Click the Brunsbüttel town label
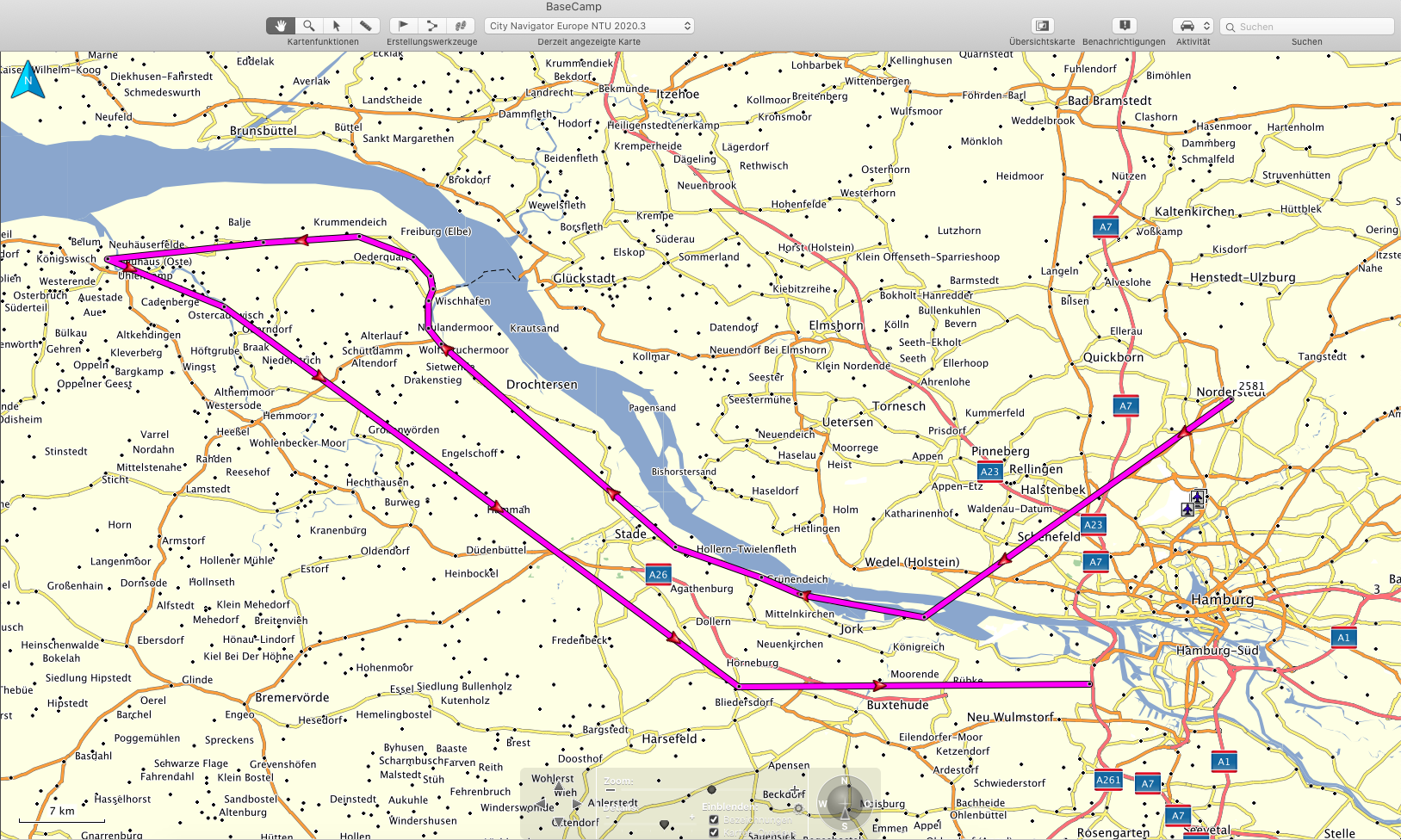The image size is (1401, 840). [x=263, y=131]
